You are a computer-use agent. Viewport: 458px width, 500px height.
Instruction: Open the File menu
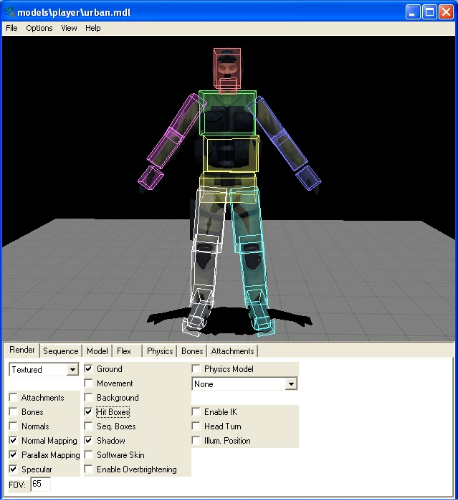click(11, 28)
